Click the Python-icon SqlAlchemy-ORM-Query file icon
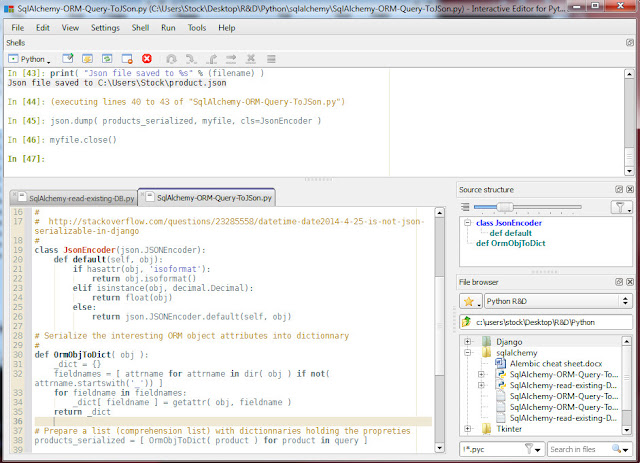Screen dimensions: 640x463 coord(500,374)
